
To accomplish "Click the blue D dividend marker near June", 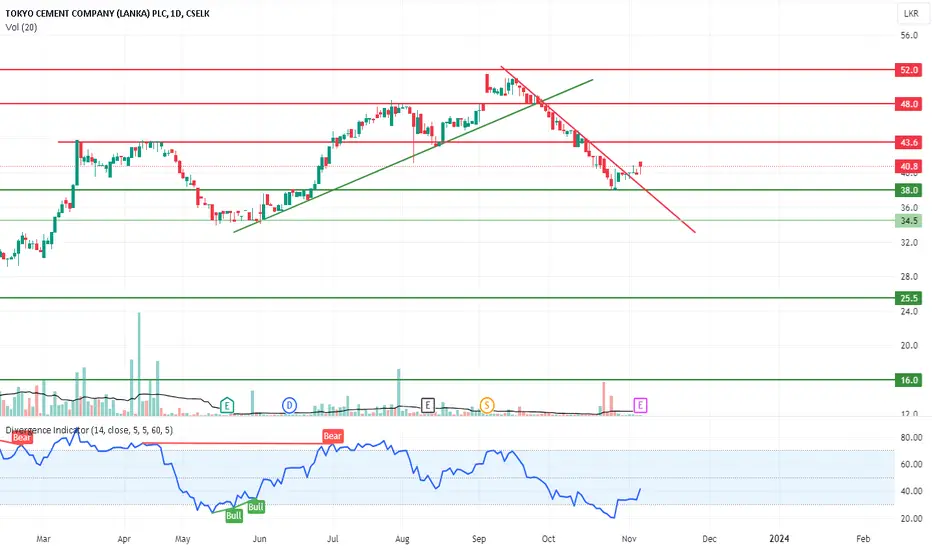I will 289,406.
